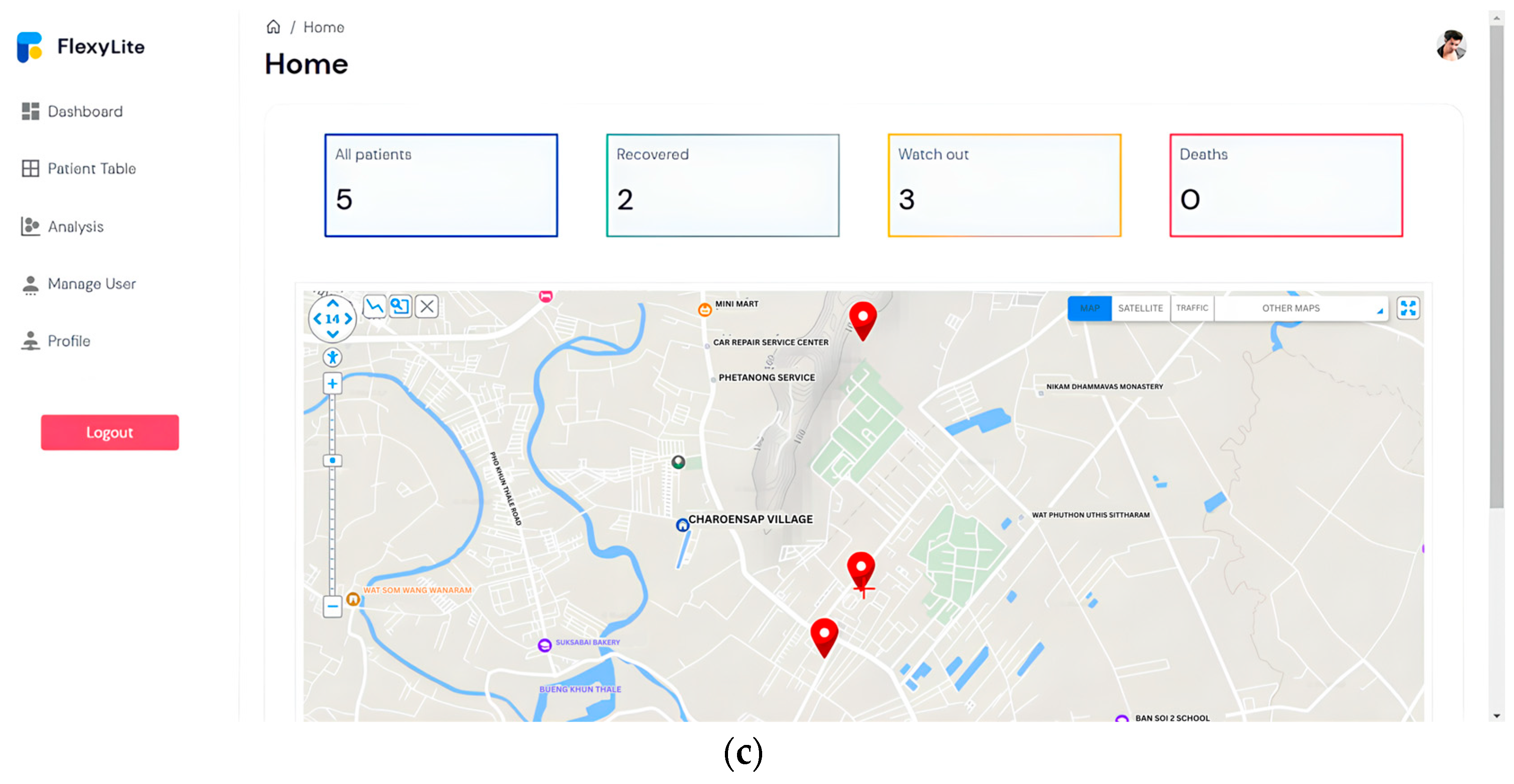Select the line measure tool icon
Screen dimensions: 1514x784
pos(375,306)
